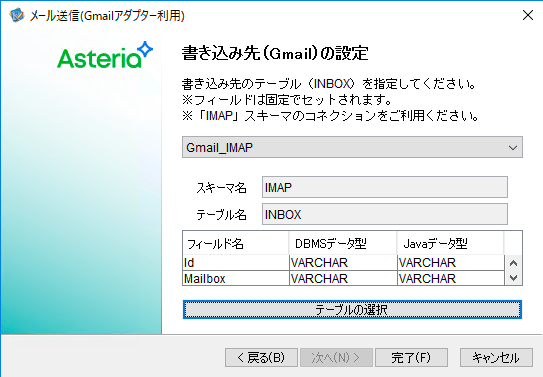Viewport: 543px width, 377px height.
Task: Finish the wizard with 完了(F)
Action: click(411, 357)
